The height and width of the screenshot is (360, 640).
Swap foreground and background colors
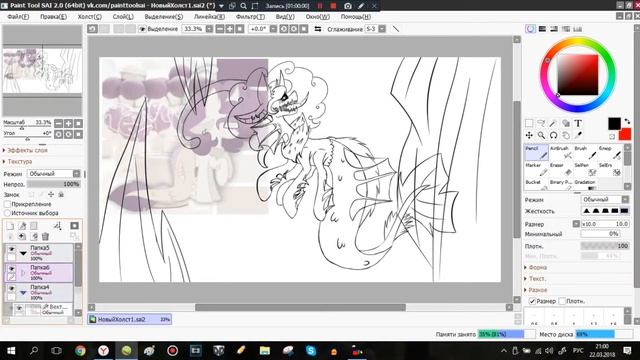pos(627,121)
